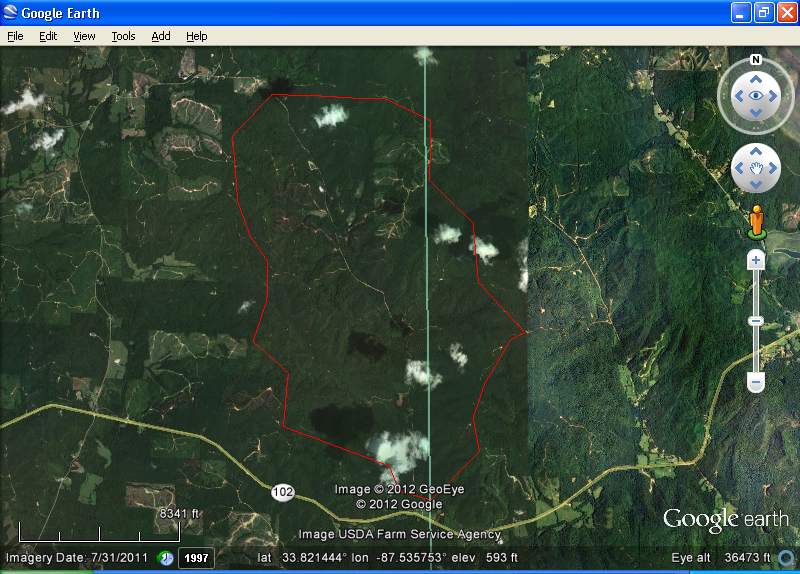800x574 pixels.
Task: Open the Help menu
Action: 197,36
